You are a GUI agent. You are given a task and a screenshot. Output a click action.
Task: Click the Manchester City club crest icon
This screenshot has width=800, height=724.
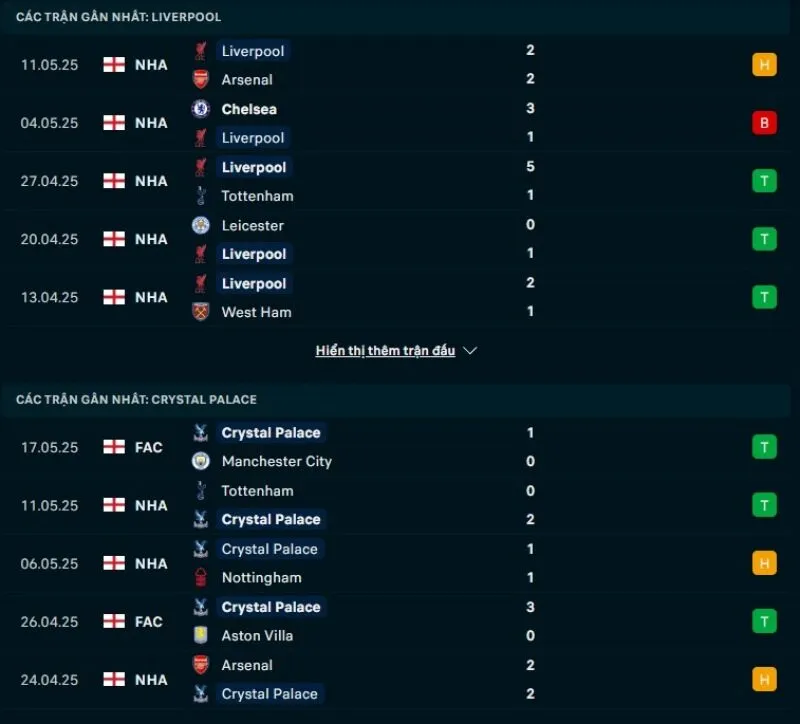coord(201,461)
